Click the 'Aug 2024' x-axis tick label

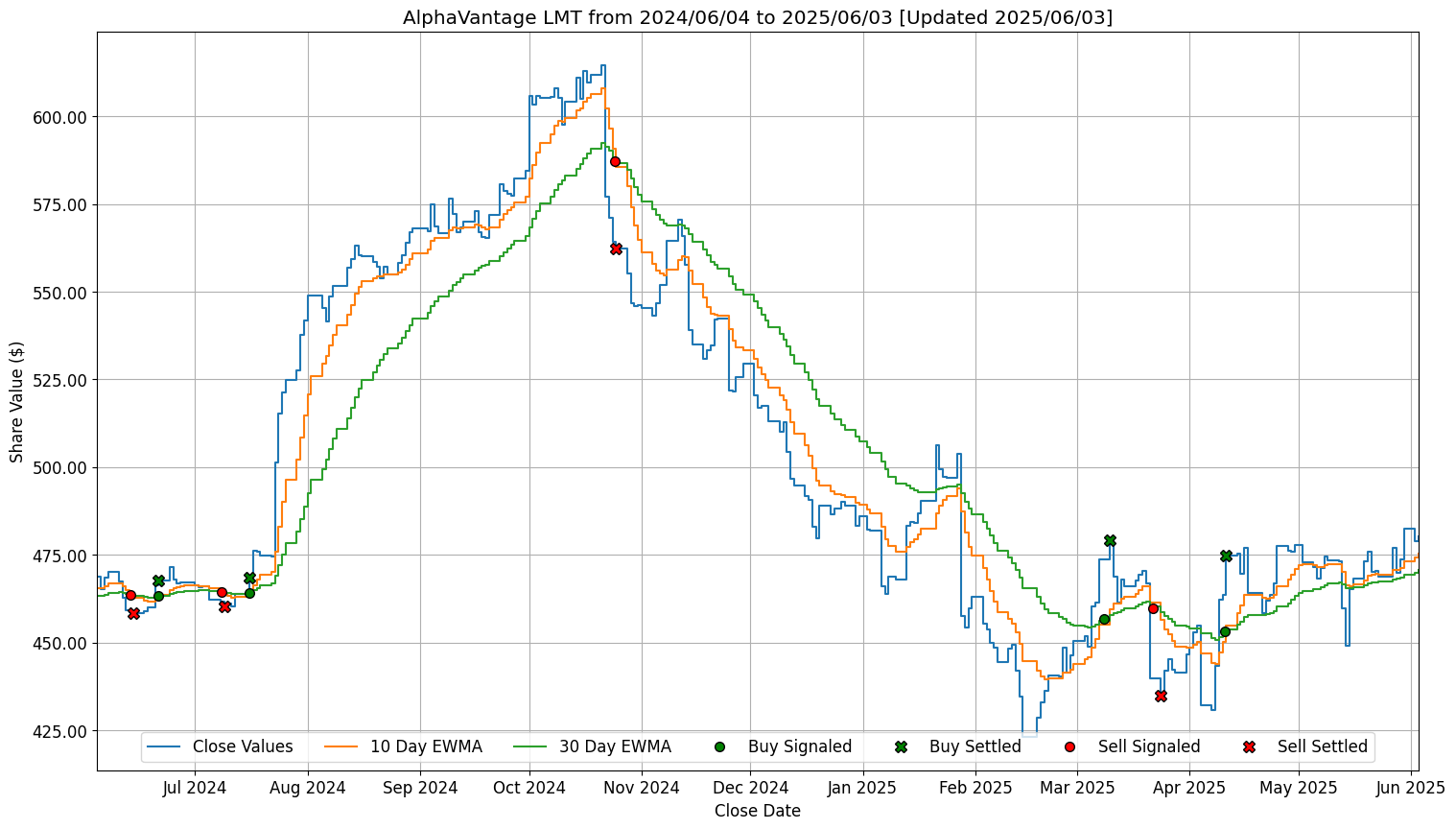(x=308, y=789)
